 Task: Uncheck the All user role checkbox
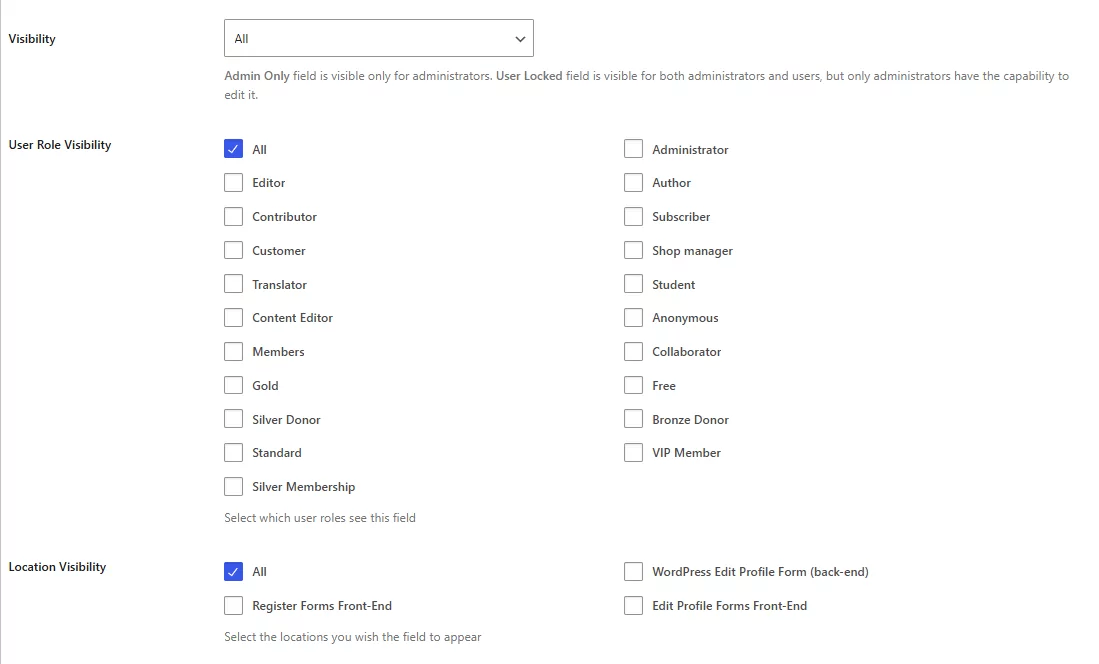[233, 149]
